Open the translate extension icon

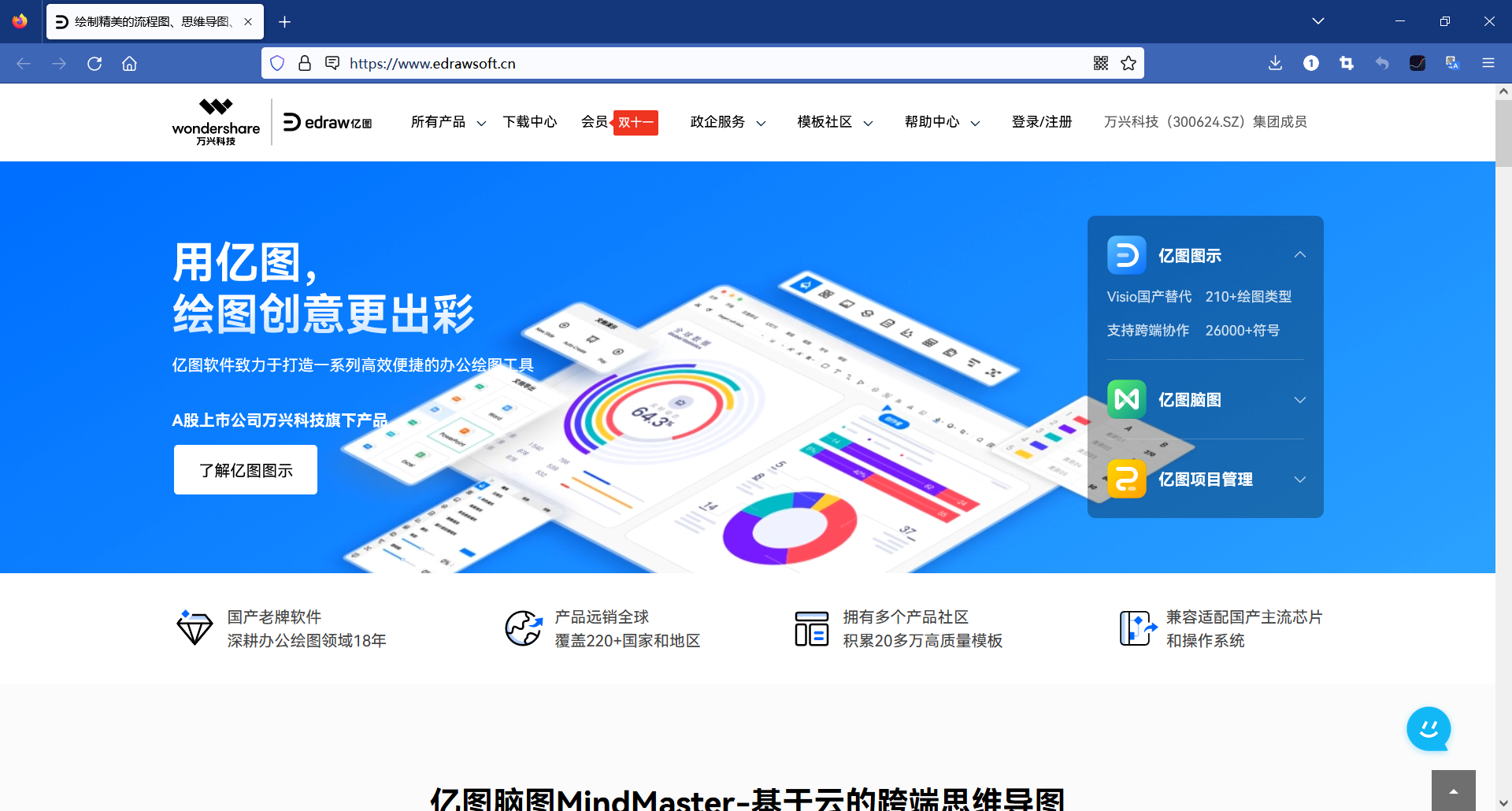pyautogui.click(x=1453, y=63)
